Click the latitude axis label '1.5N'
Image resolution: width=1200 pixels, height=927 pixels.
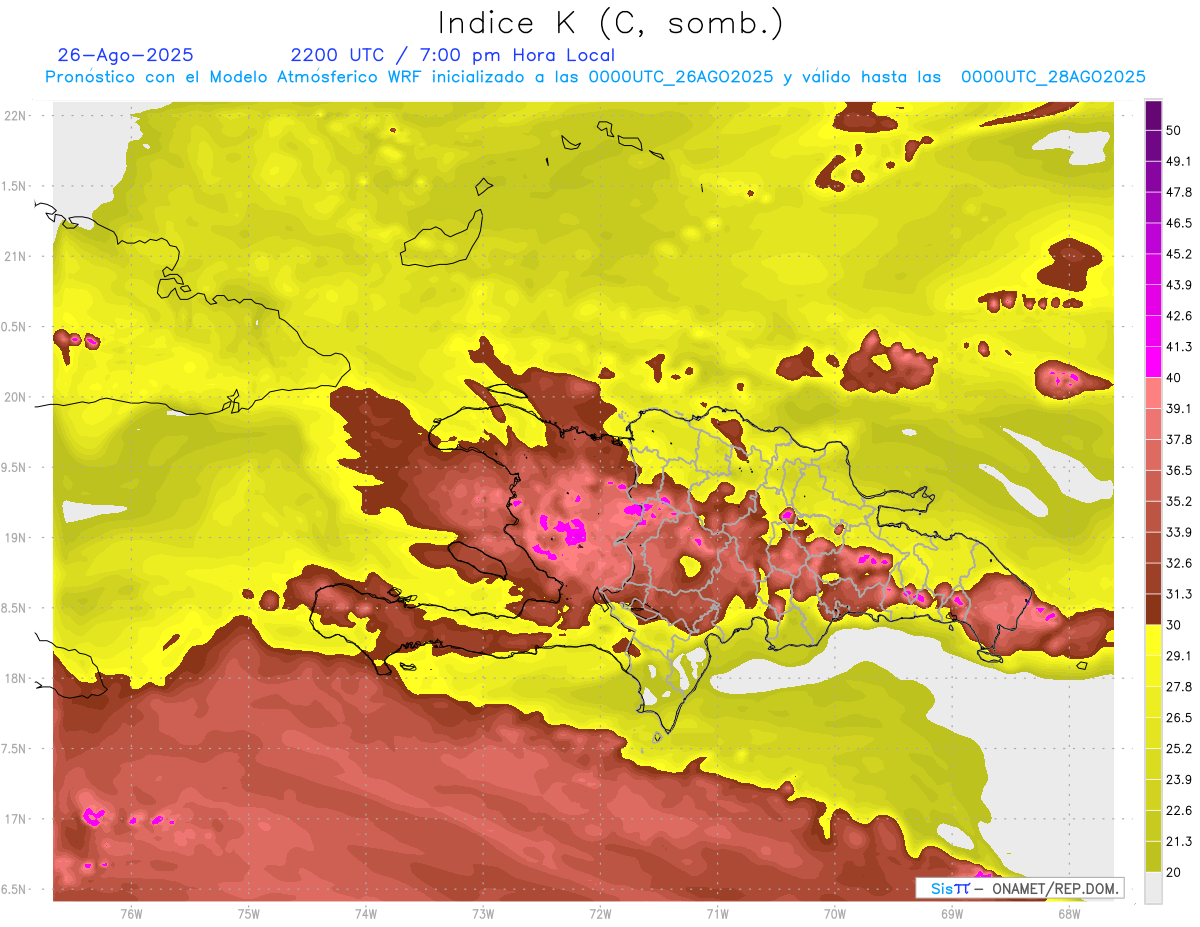tap(15, 186)
